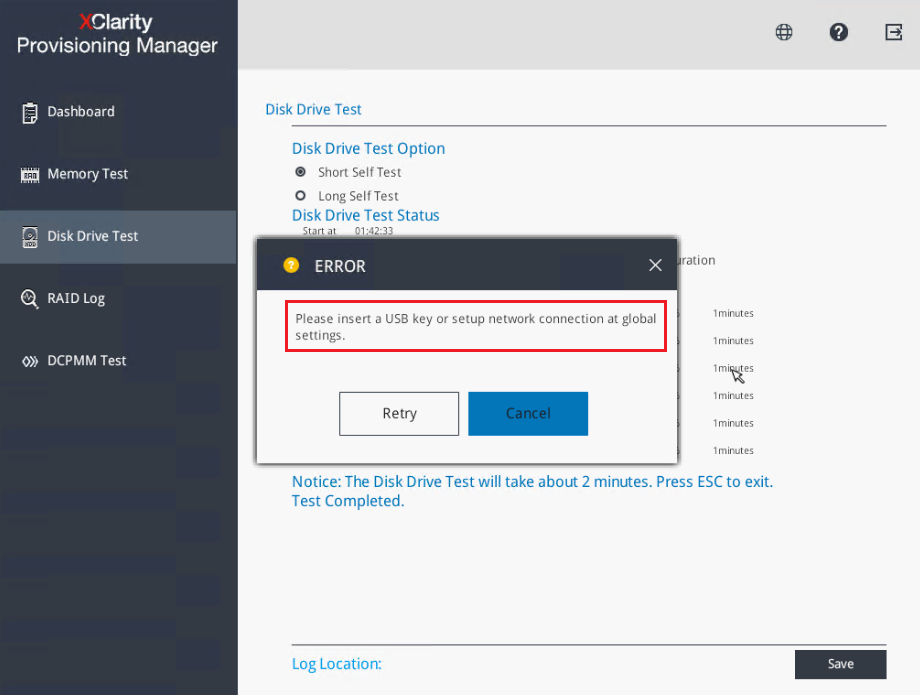920x695 pixels.
Task: Click the Save log button
Action: (x=841, y=664)
